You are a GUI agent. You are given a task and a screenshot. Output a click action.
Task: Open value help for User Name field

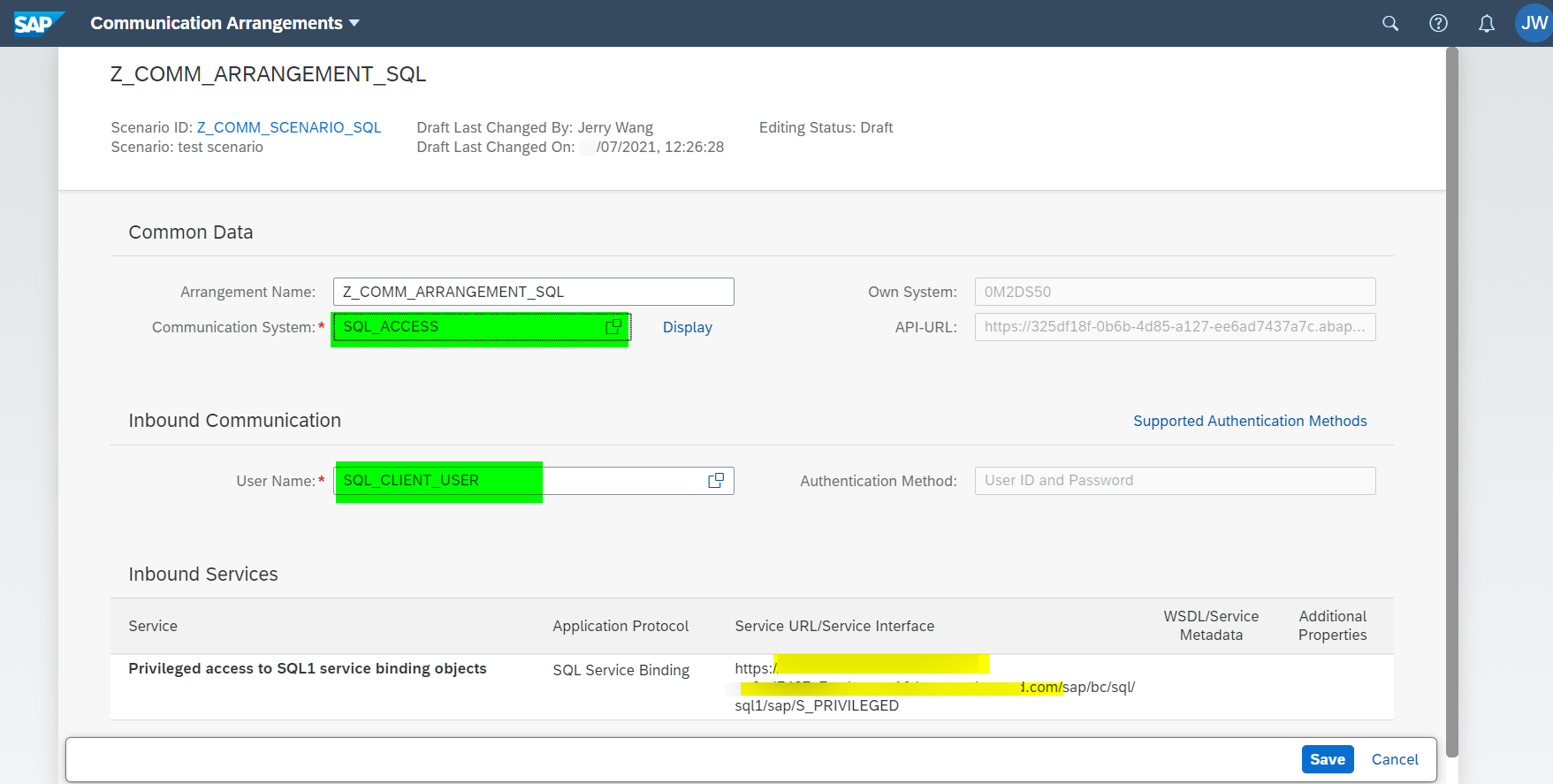[716, 480]
